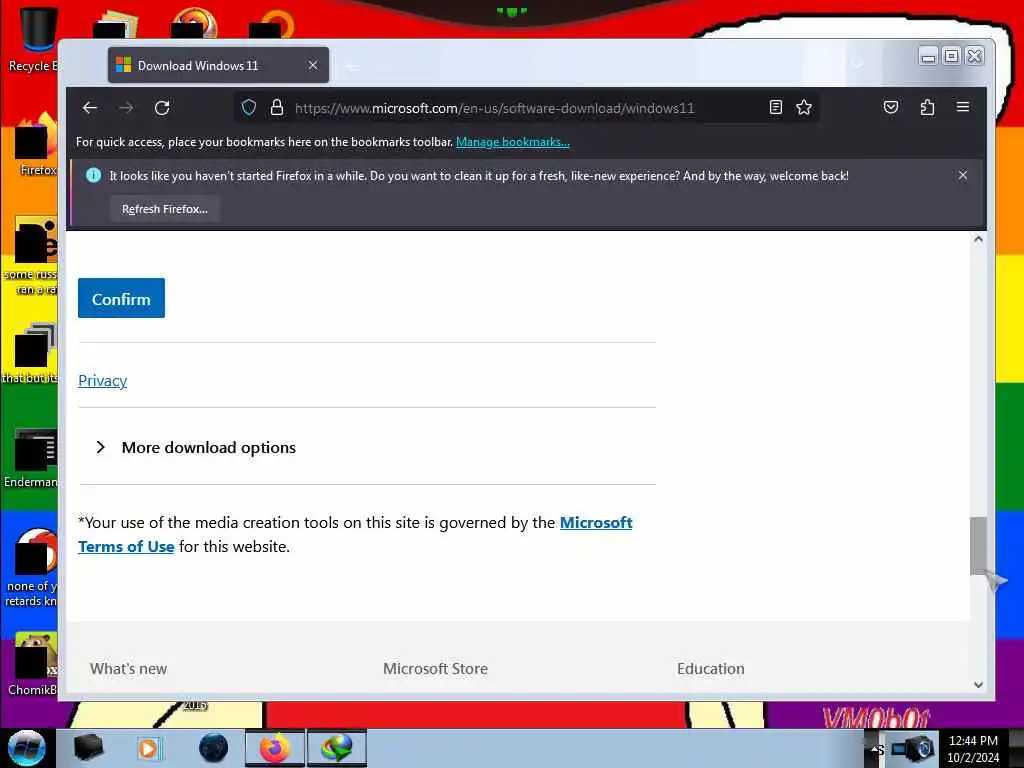1024x768 pixels.
Task: Maximize the Firefox window
Action: (x=952, y=57)
